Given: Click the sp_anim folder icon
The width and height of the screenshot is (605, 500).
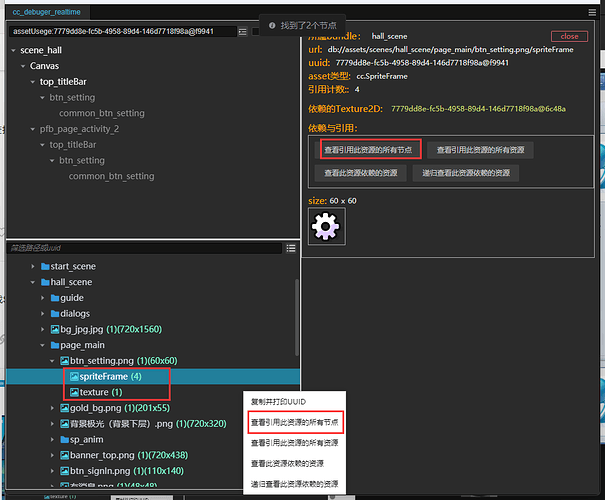Looking at the screenshot, I should [64, 440].
